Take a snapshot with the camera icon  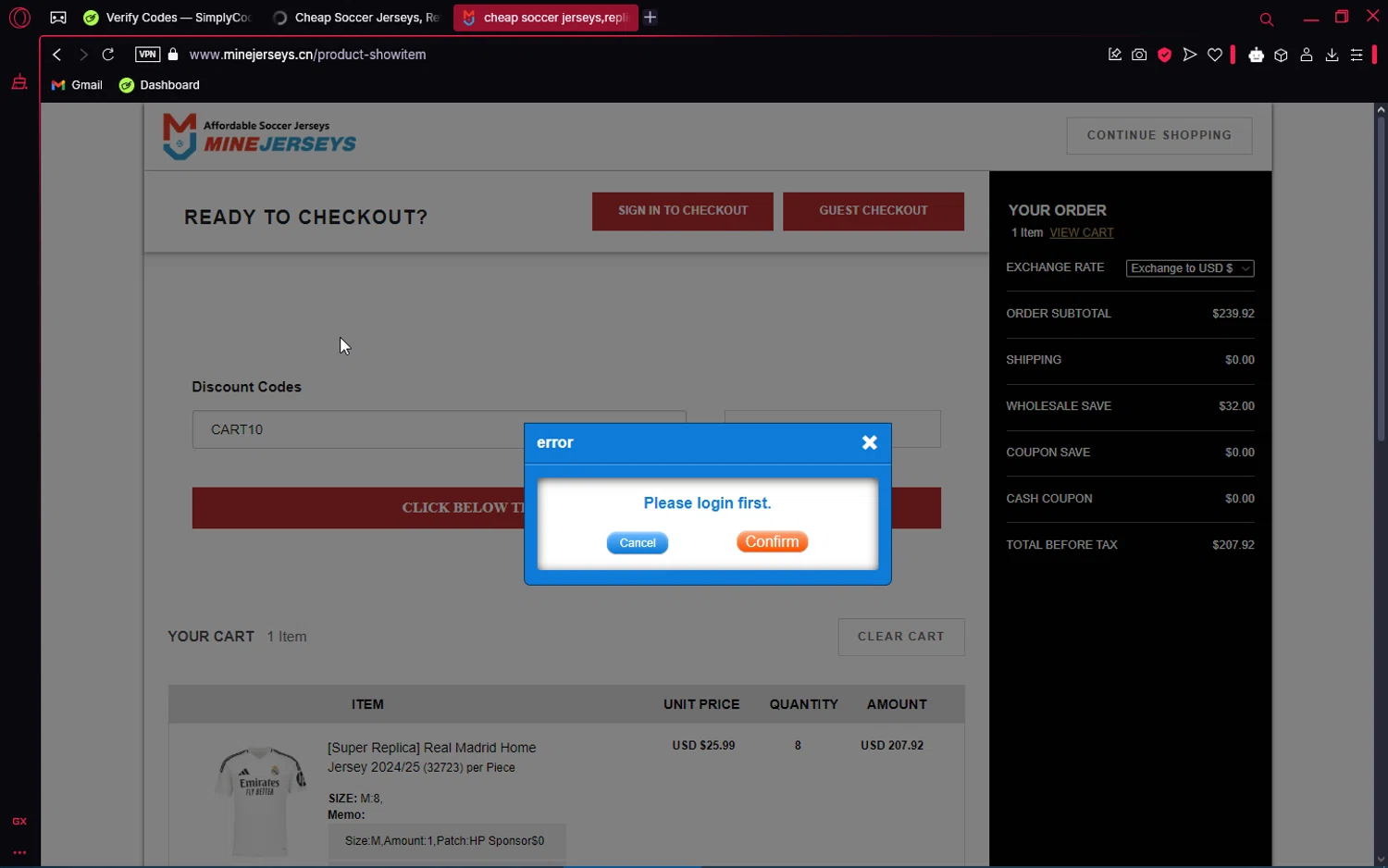[x=1139, y=55]
